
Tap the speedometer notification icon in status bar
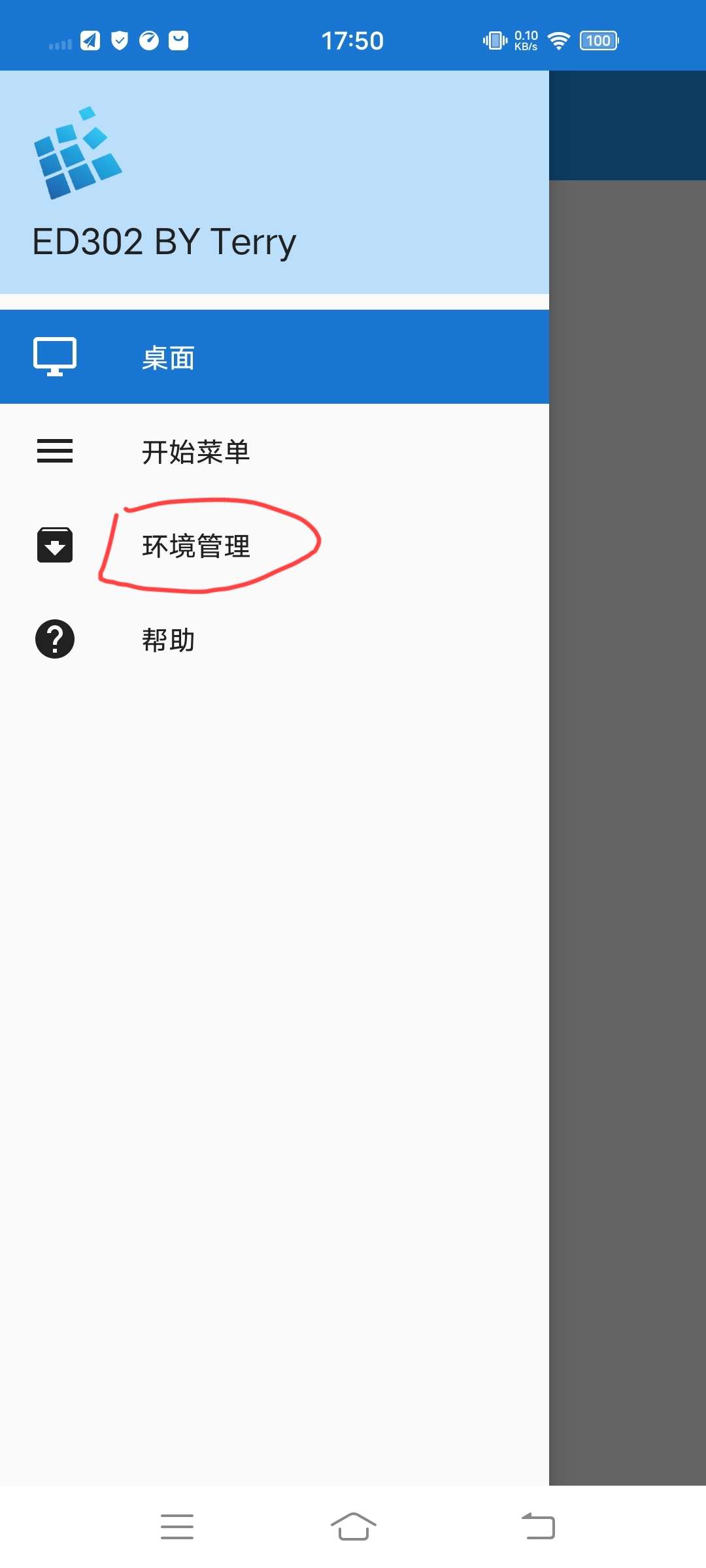coord(149,41)
